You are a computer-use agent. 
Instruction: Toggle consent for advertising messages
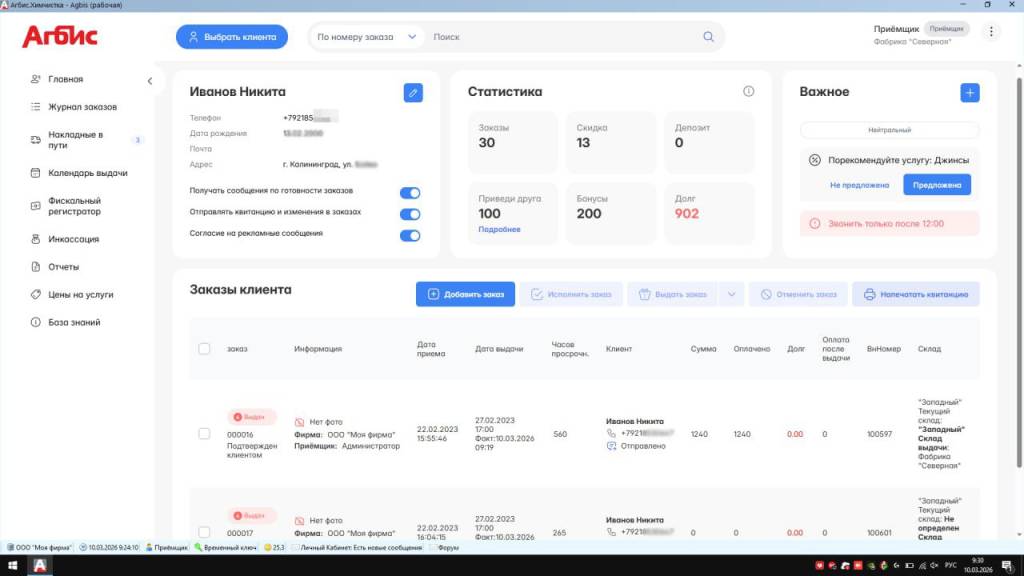point(410,236)
